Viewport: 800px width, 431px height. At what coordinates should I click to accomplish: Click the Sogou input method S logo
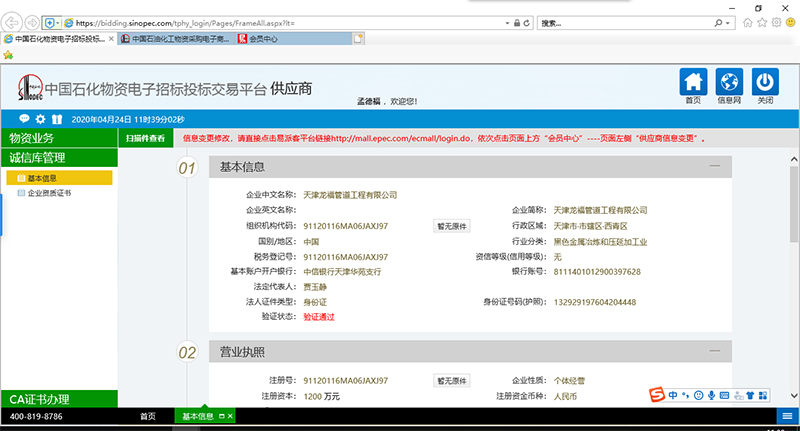tap(657, 395)
